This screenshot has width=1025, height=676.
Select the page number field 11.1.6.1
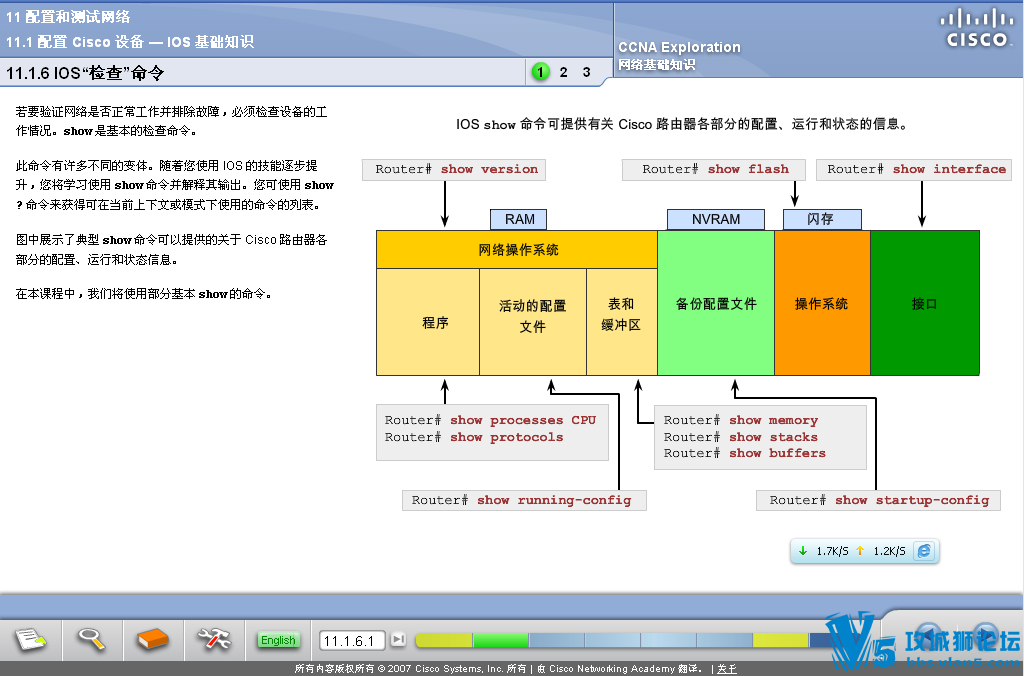tap(351, 641)
